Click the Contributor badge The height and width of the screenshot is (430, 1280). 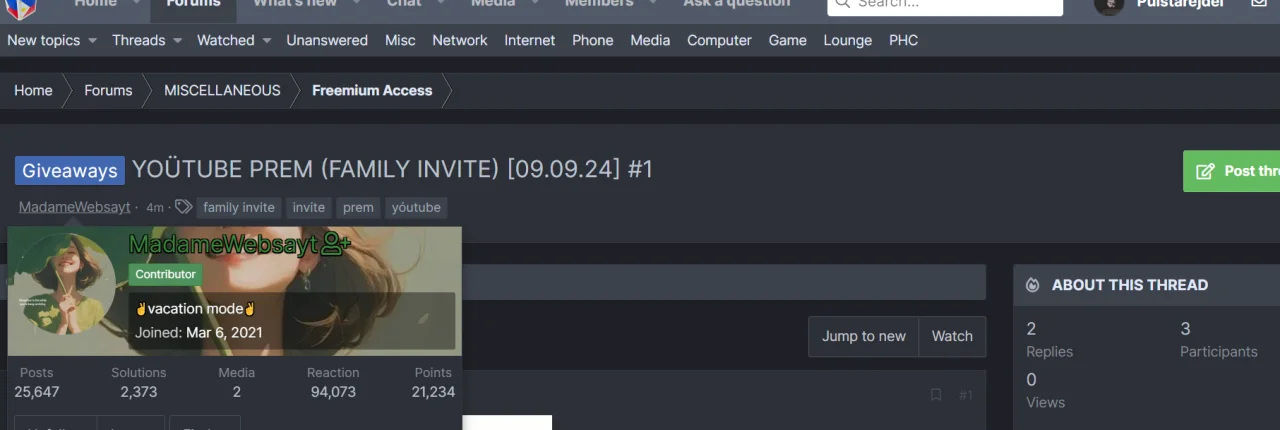[x=166, y=274]
